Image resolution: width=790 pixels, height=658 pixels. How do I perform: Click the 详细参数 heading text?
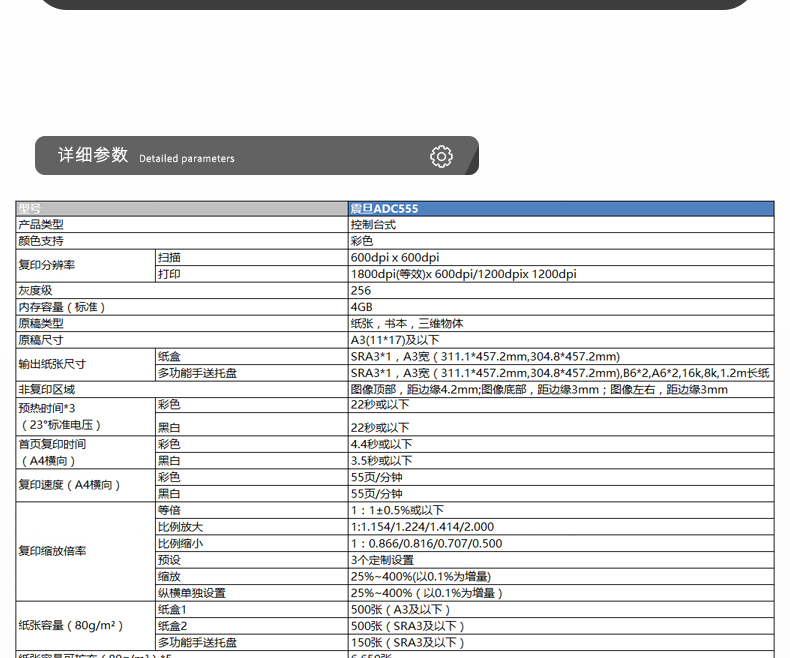click(93, 155)
